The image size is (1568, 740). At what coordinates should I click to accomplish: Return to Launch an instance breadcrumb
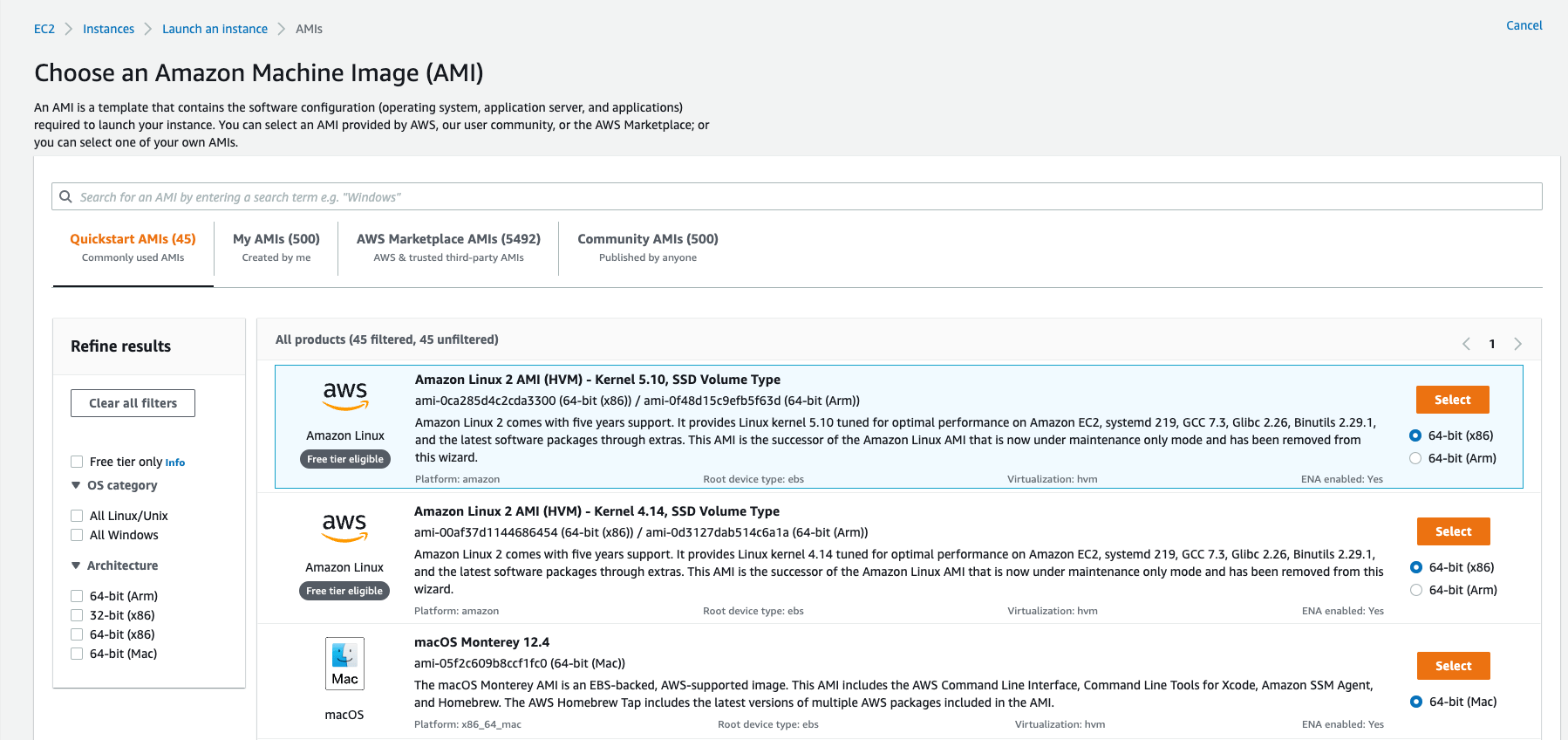[215, 29]
